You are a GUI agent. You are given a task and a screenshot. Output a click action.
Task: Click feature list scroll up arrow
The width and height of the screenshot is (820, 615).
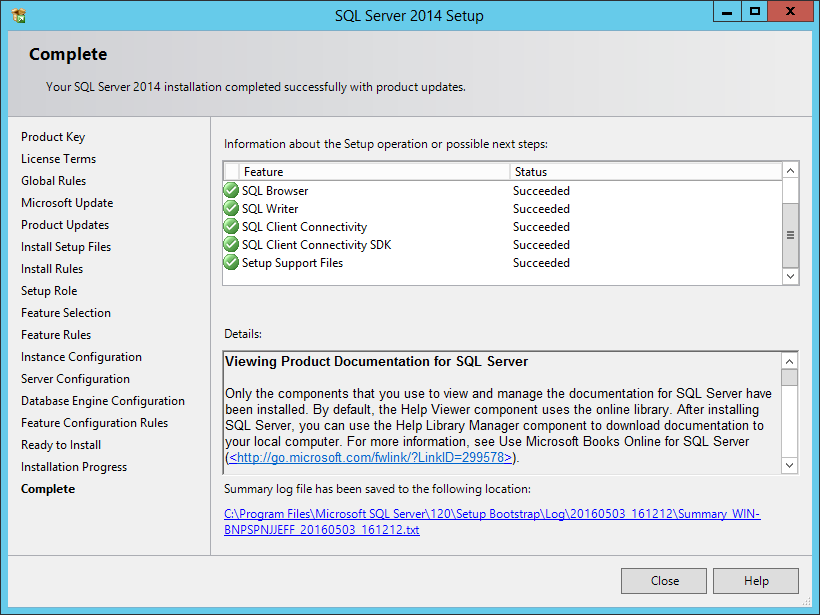(790, 171)
